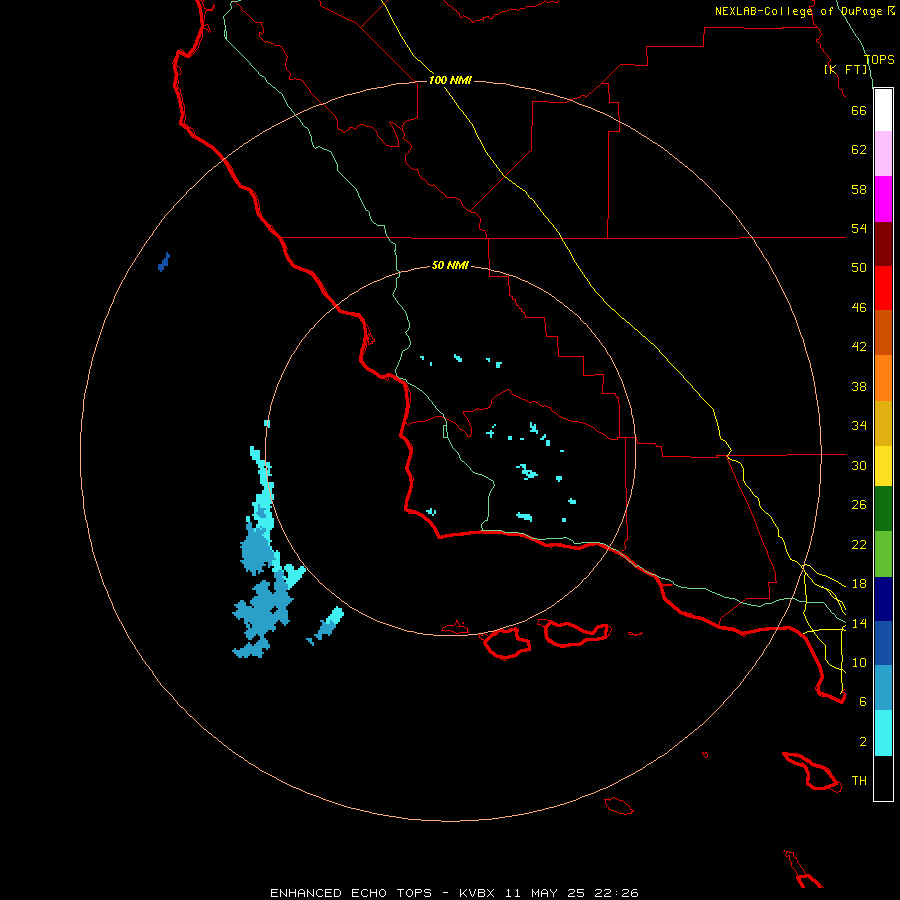Click legend value '62'
The height and width of the screenshot is (900, 900).
tap(859, 150)
